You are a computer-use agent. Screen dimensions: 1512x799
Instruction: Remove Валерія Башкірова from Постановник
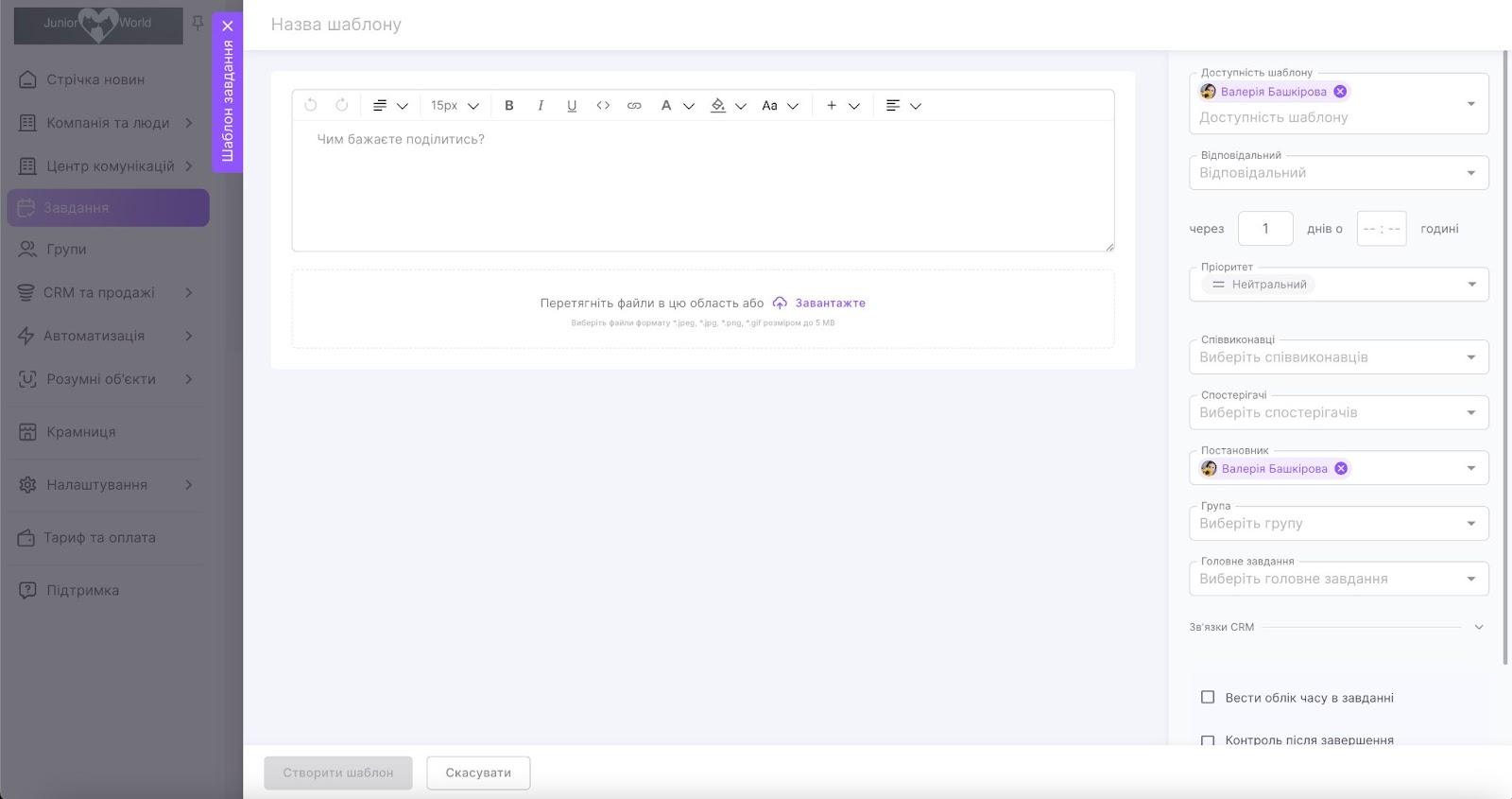(x=1341, y=469)
